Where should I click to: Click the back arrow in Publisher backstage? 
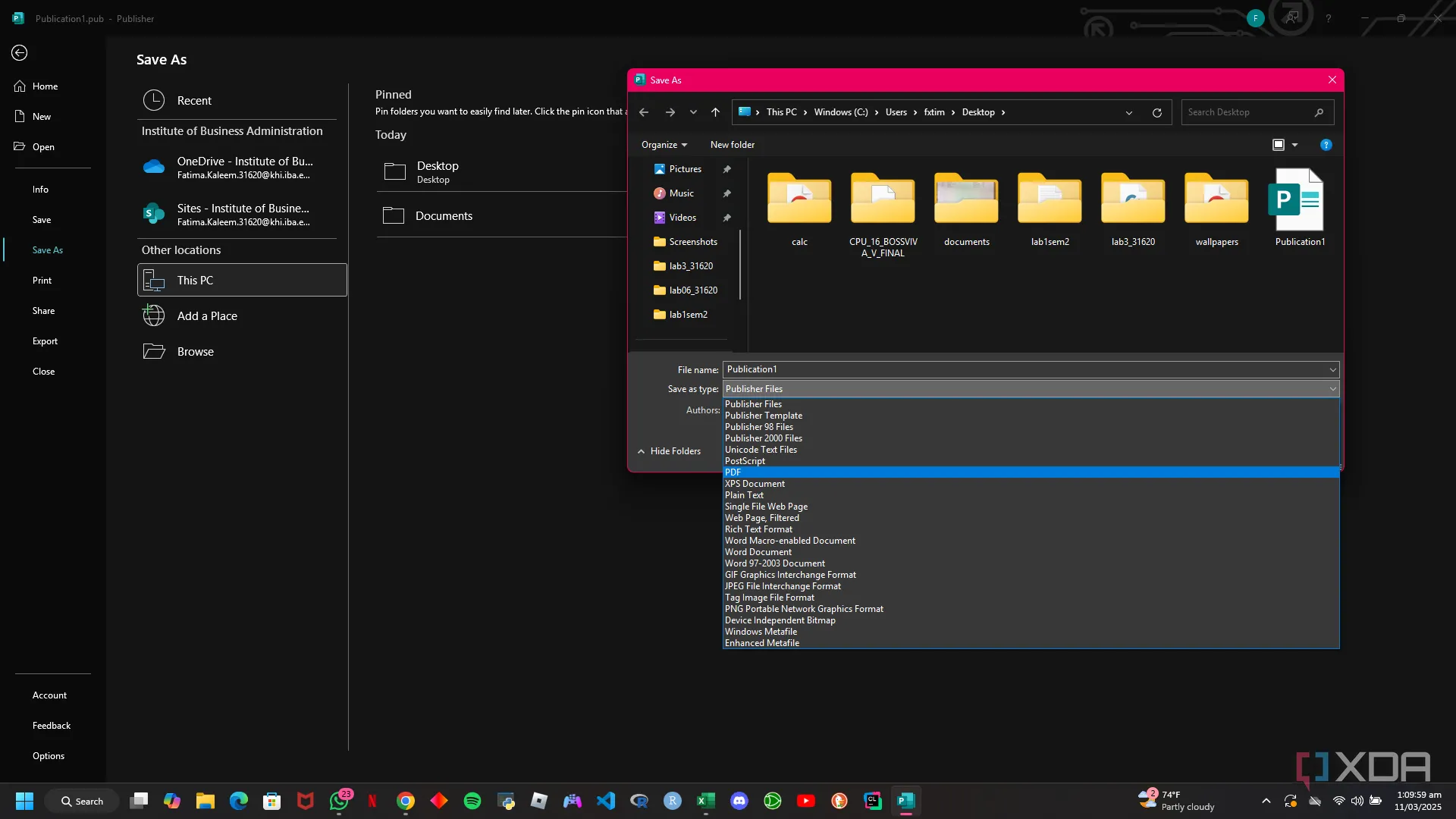point(20,52)
